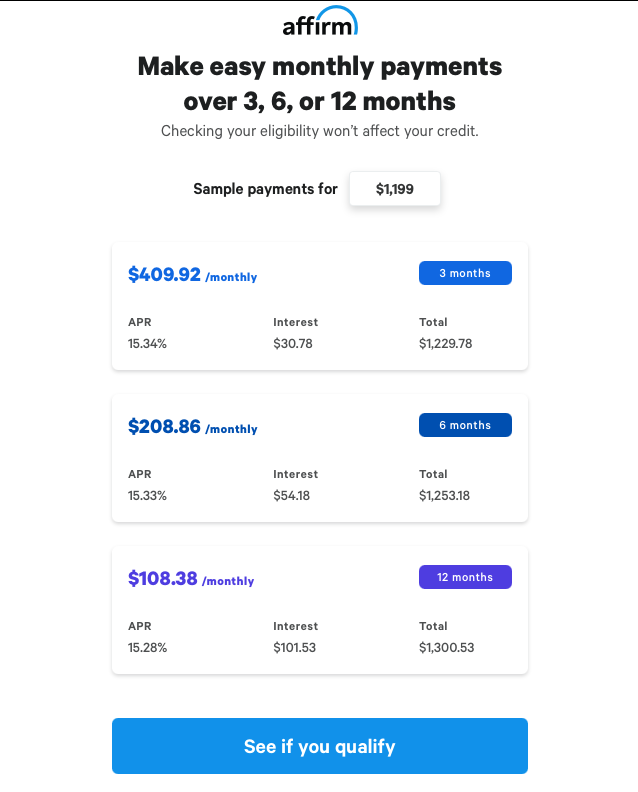Click the credit eligibility subtitle text

click(320, 131)
